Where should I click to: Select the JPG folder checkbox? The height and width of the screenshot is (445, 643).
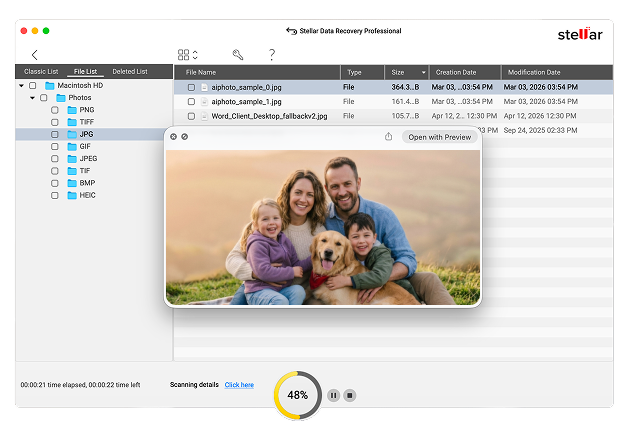click(x=55, y=134)
